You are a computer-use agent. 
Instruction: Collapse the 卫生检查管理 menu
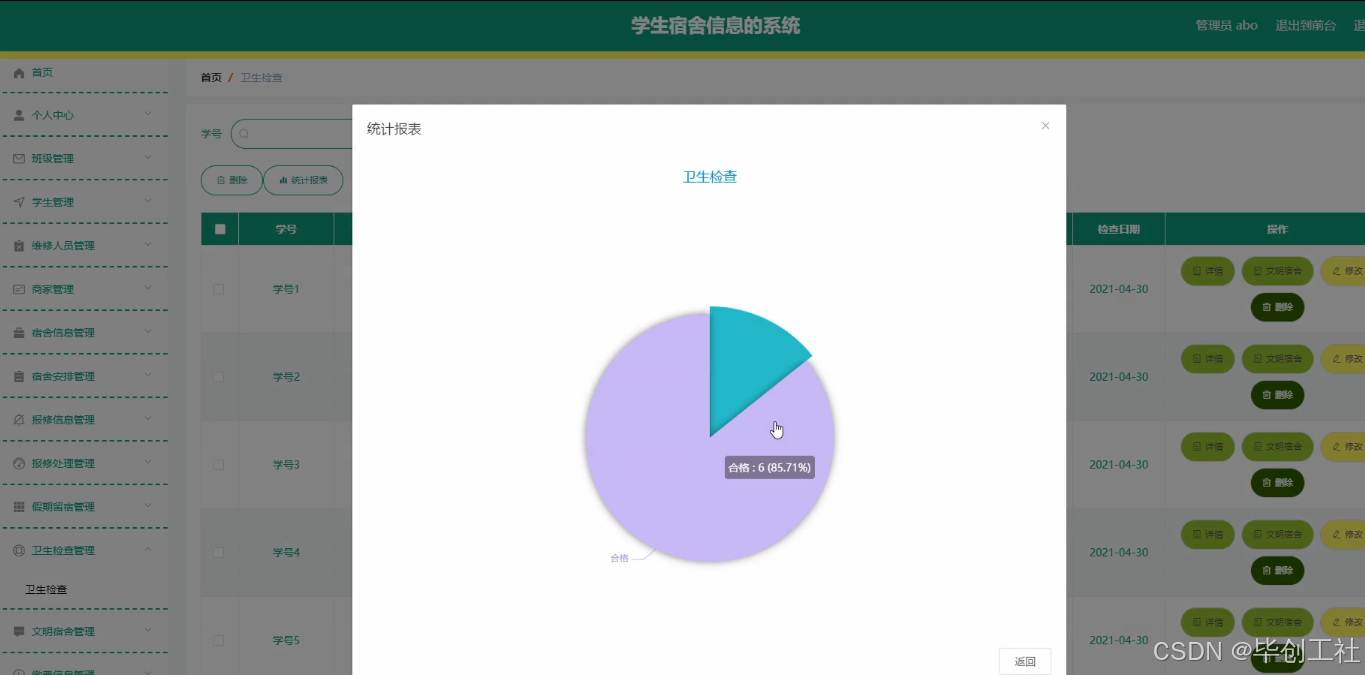tap(147, 549)
